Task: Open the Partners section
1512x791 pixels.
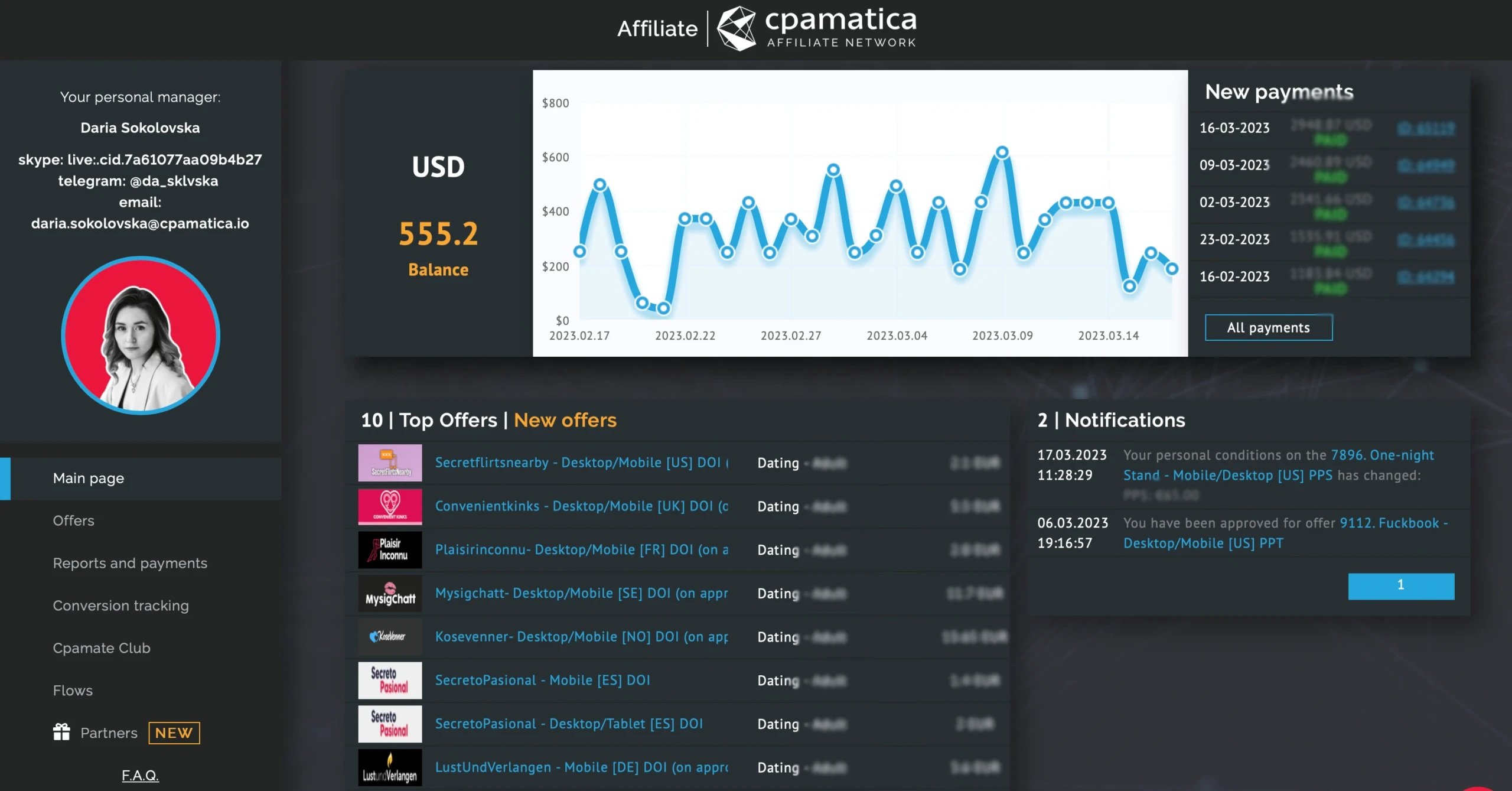Action: [x=109, y=733]
